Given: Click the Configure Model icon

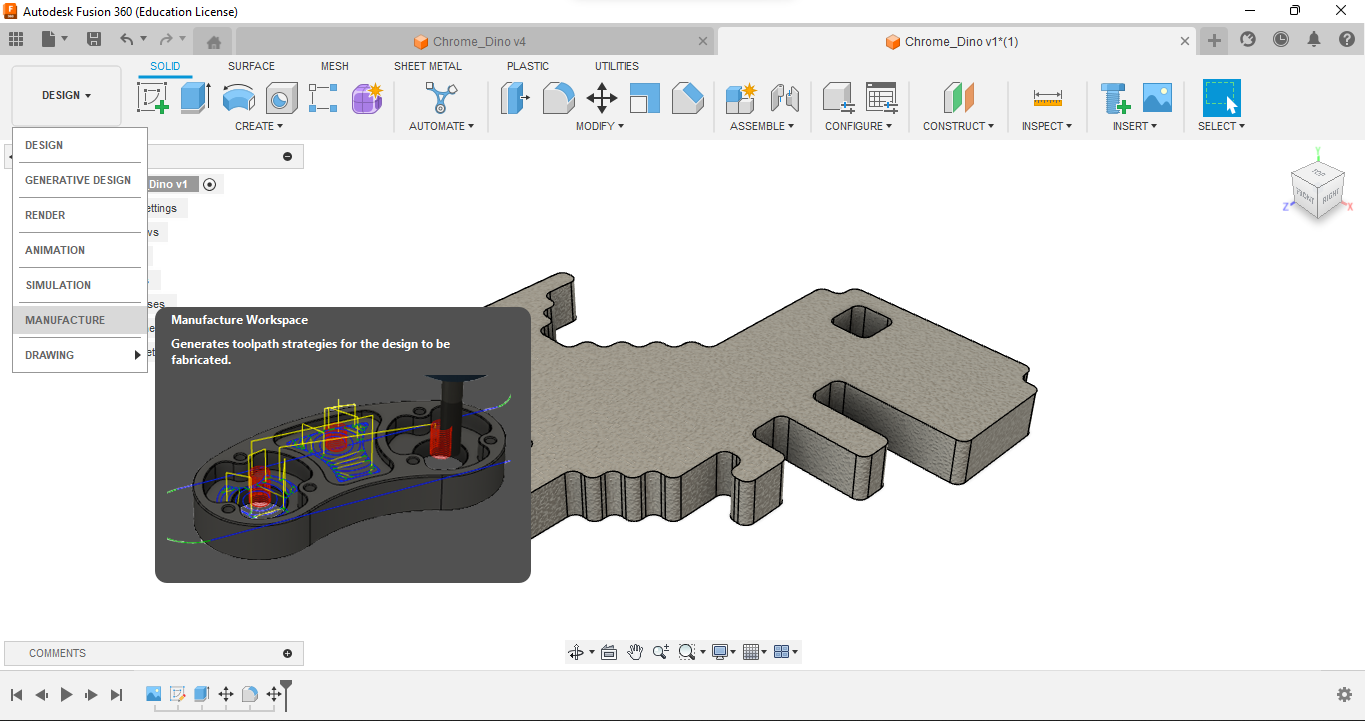Looking at the screenshot, I should pos(838,98).
